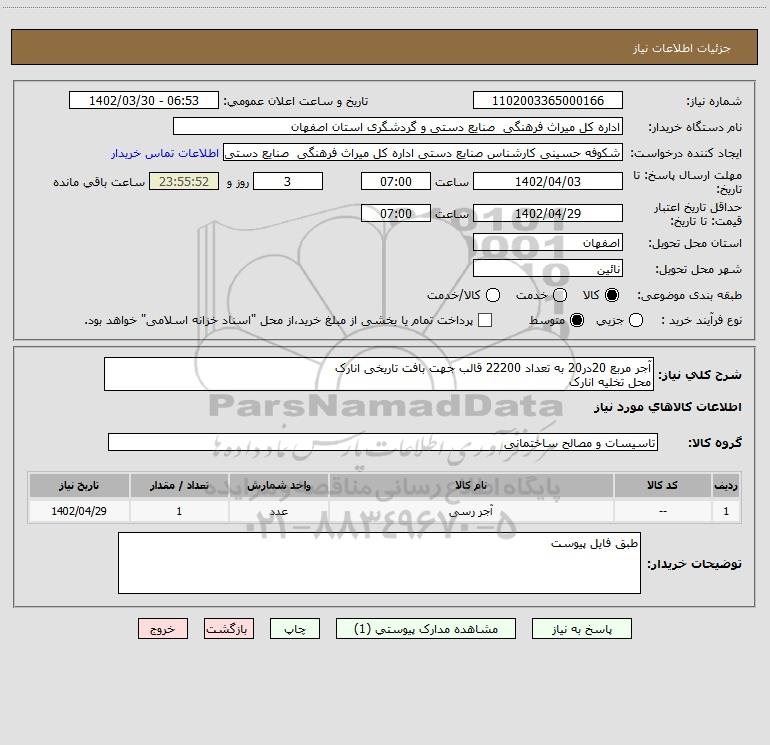Click code cell -- in goods table

pos(662,511)
